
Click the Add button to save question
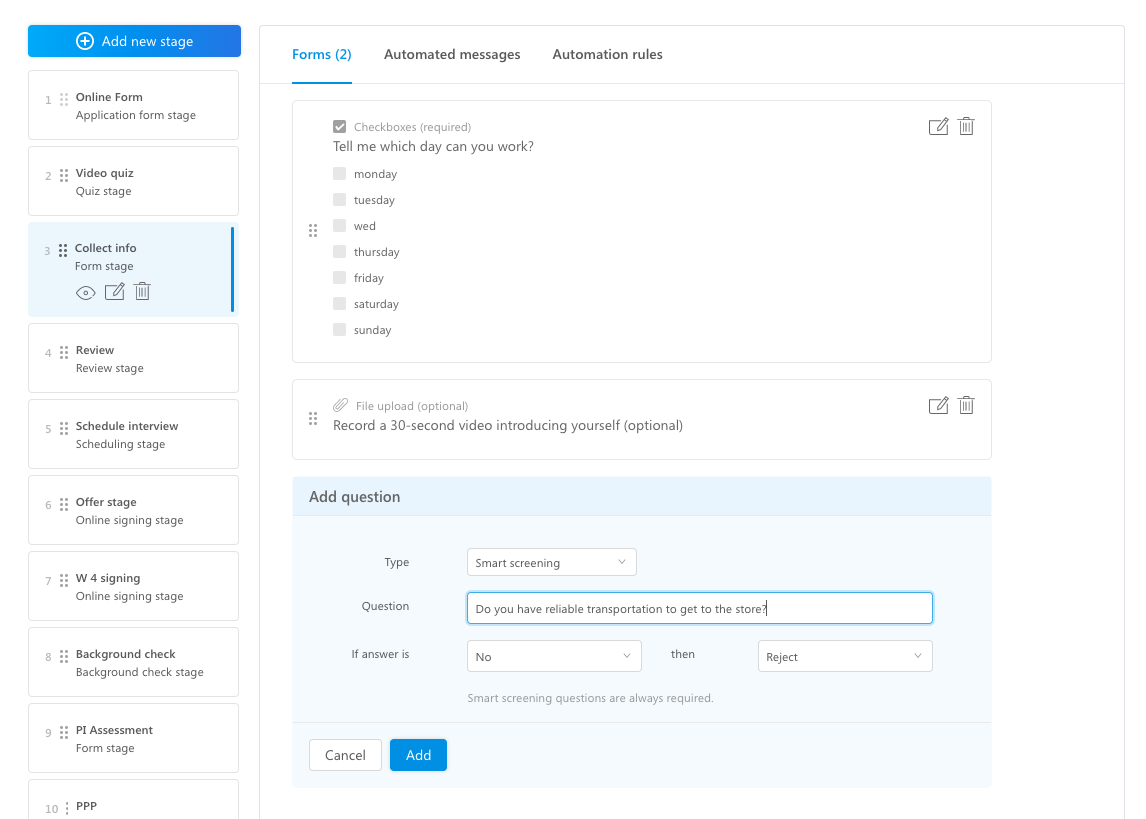[x=418, y=755]
